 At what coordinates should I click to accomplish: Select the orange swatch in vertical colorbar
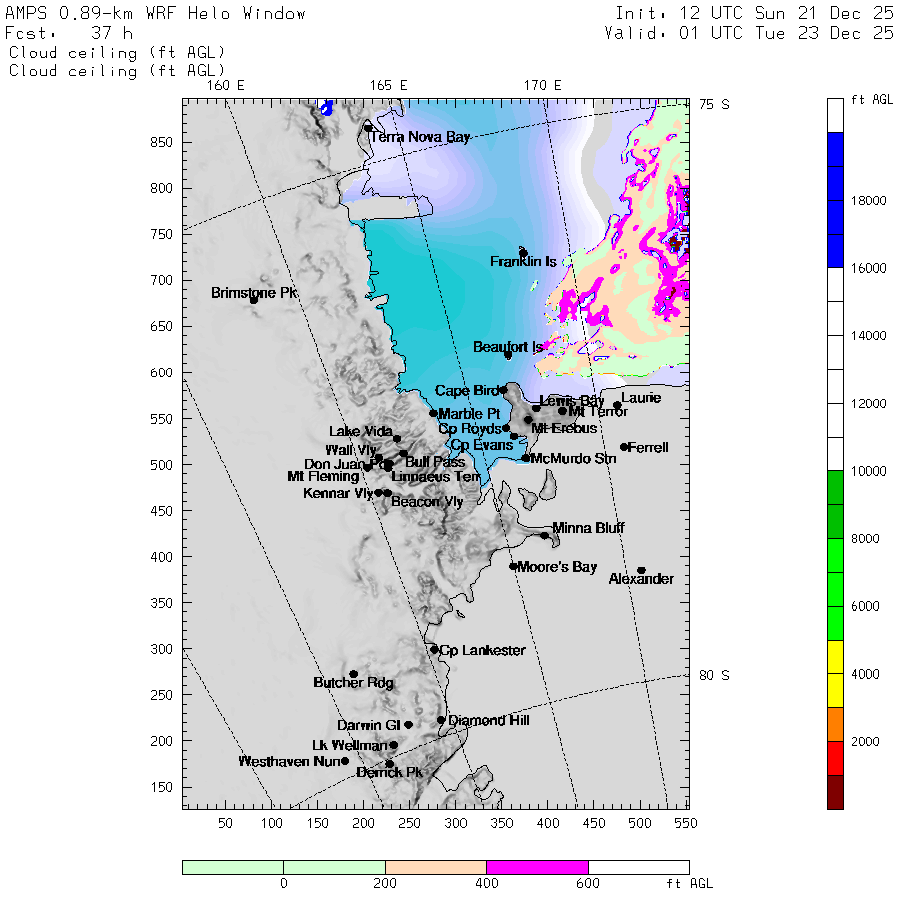pos(835,724)
